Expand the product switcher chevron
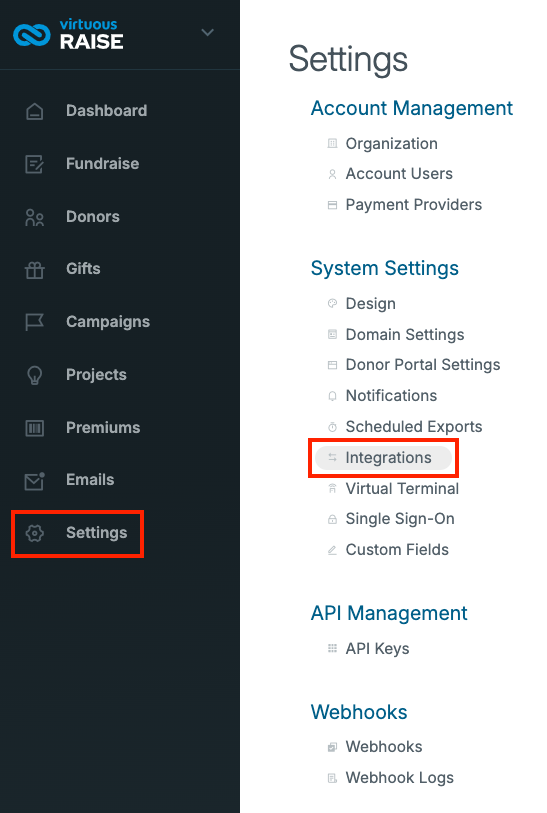Screen dimensions: 547x813 click(207, 33)
